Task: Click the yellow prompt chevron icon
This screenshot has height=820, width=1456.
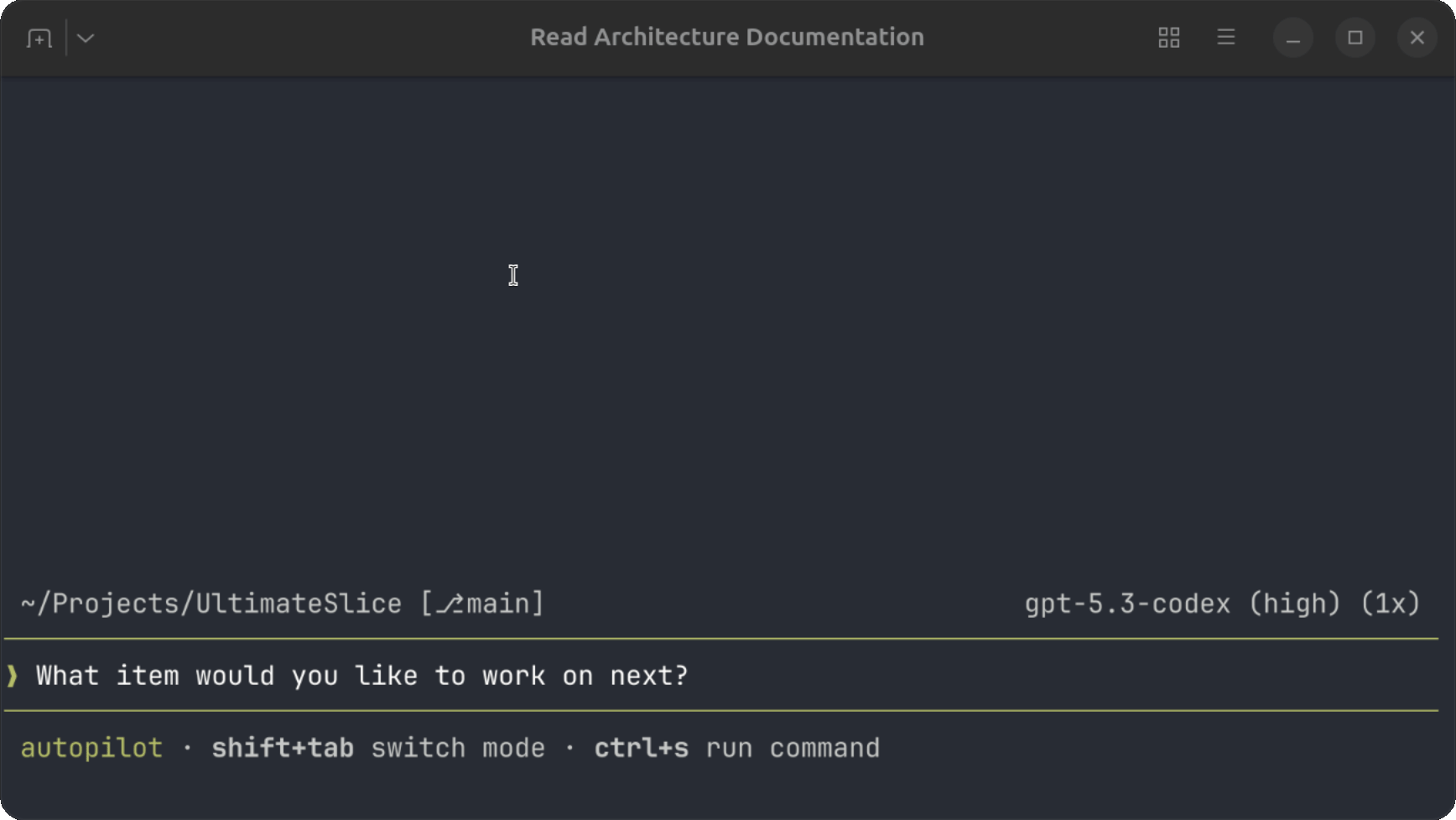Action: tap(13, 676)
